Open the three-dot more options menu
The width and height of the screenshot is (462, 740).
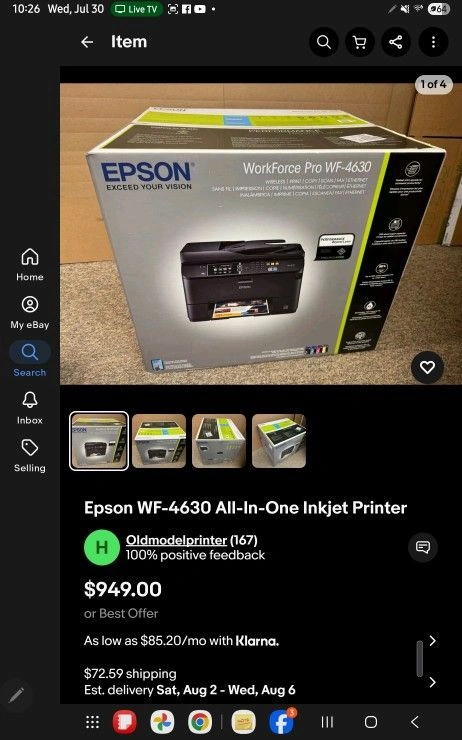click(x=433, y=42)
